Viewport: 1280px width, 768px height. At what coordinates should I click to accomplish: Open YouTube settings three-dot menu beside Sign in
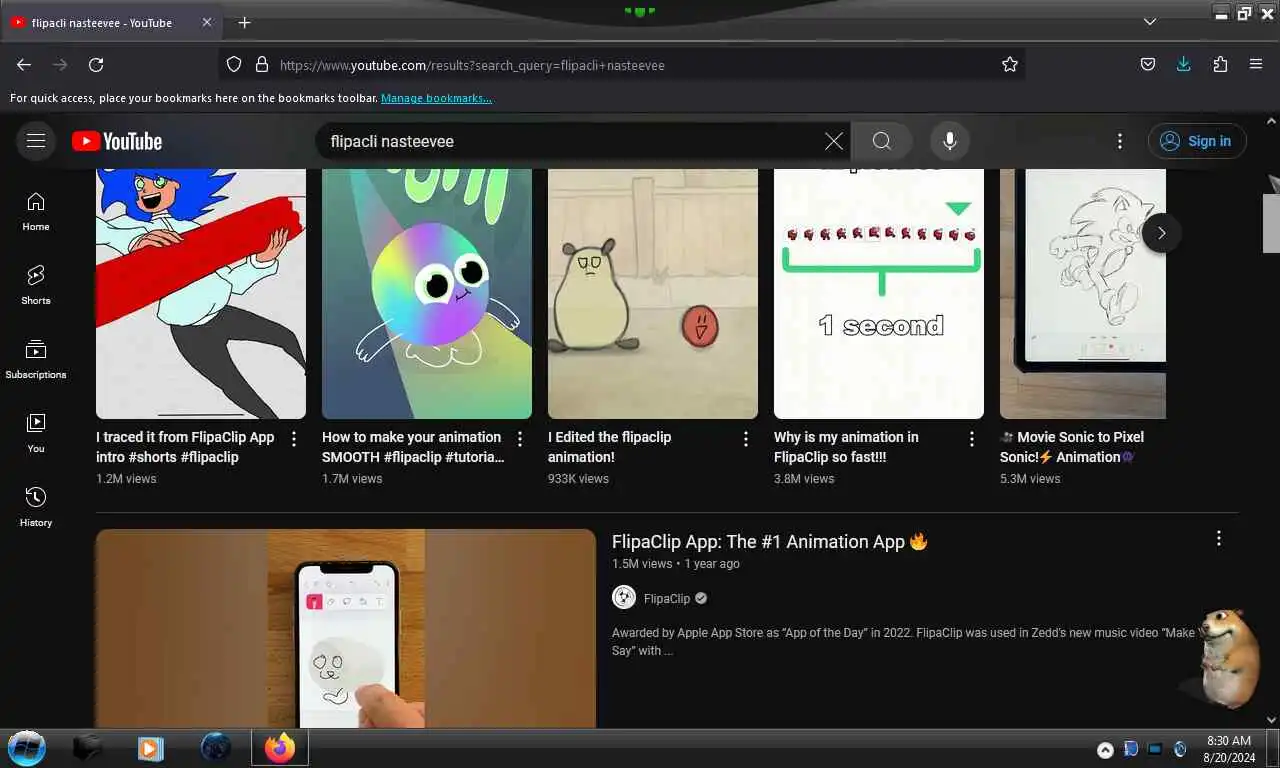point(1120,141)
